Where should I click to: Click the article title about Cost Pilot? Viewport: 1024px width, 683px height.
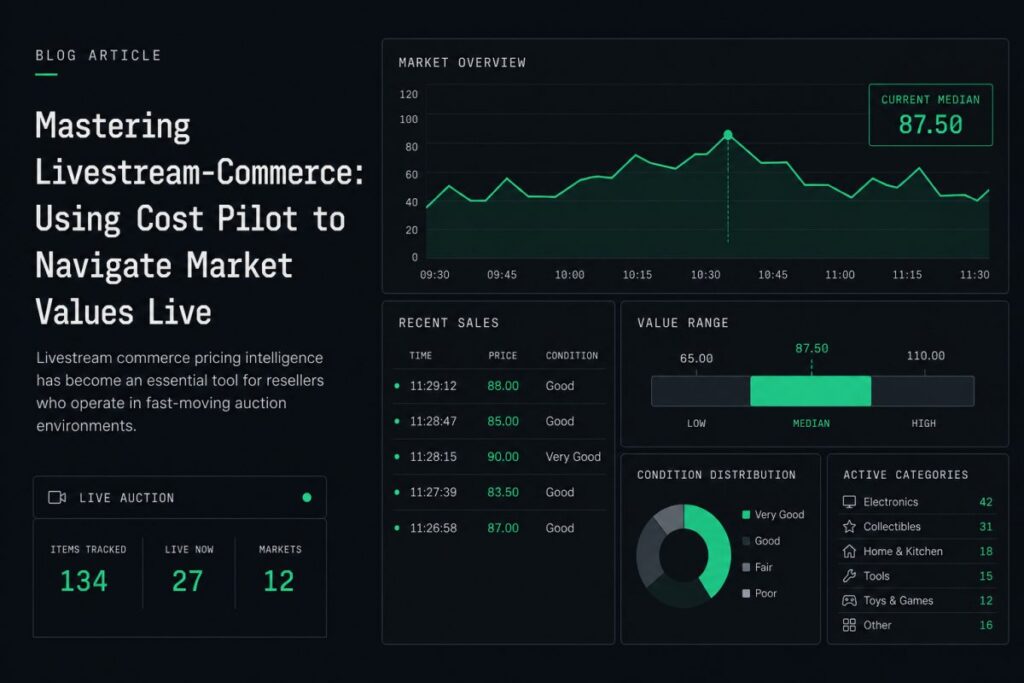199,219
